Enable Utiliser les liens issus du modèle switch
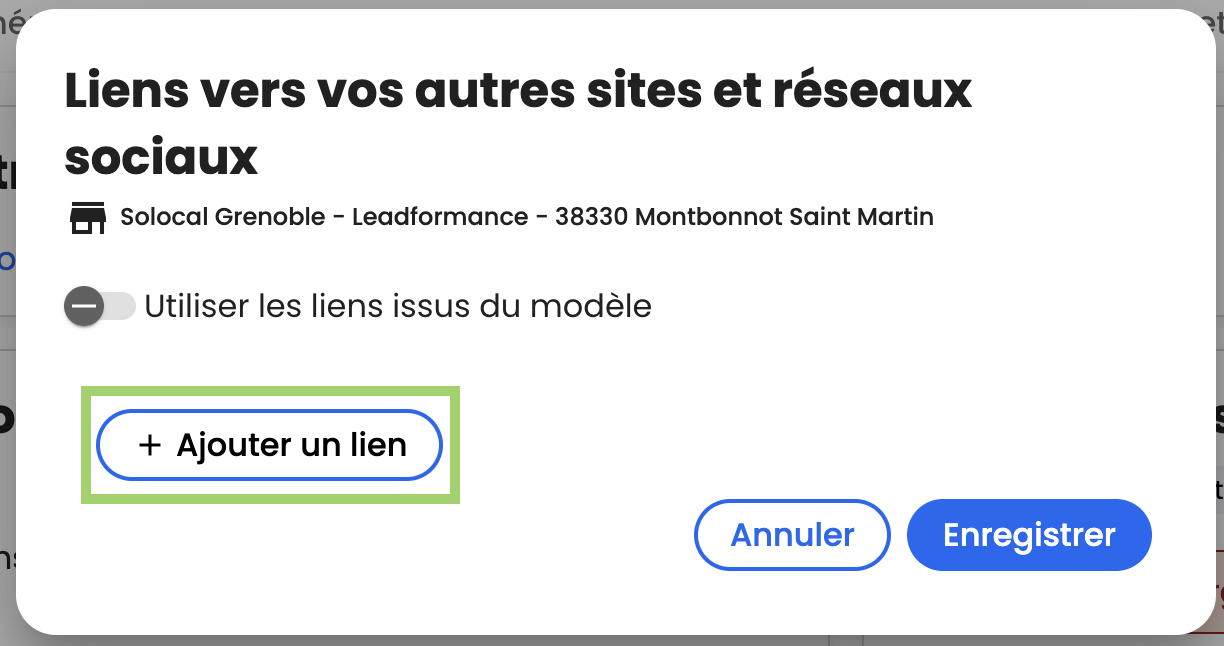 (x=99, y=306)
